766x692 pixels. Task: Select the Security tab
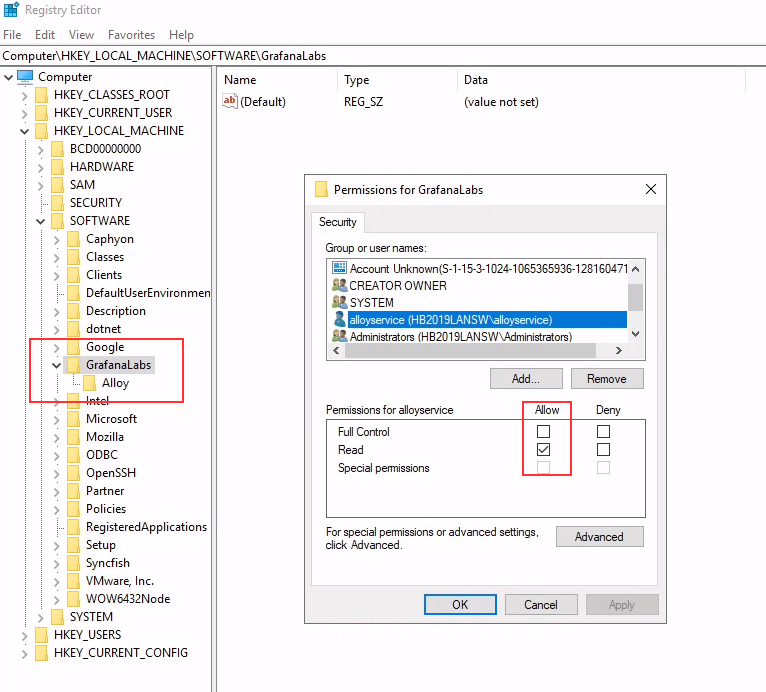point(338,222)
